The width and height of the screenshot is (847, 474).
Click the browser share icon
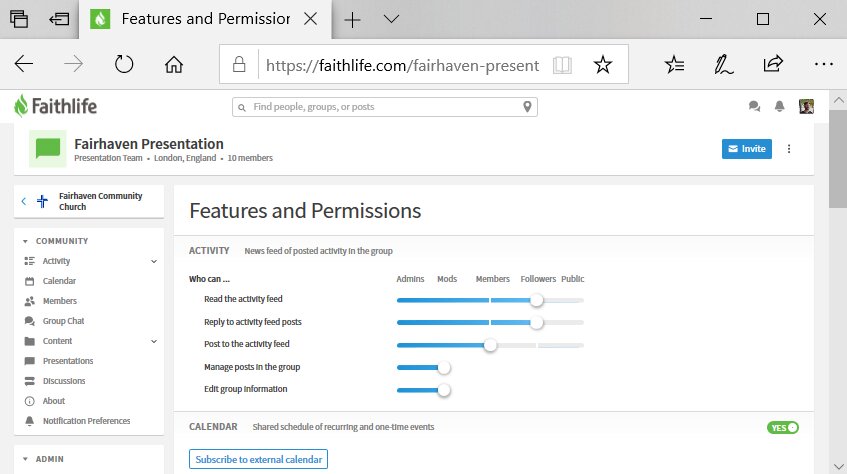coord(773,64)
